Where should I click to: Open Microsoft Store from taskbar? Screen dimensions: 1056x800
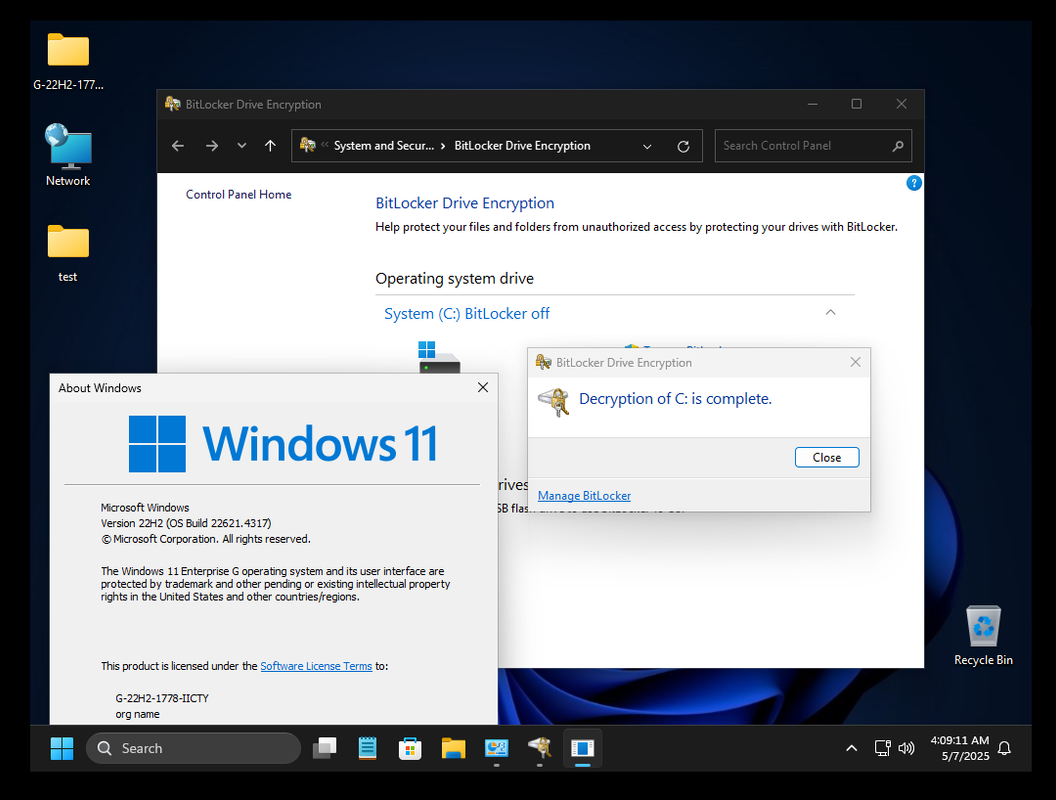(410, 748)
